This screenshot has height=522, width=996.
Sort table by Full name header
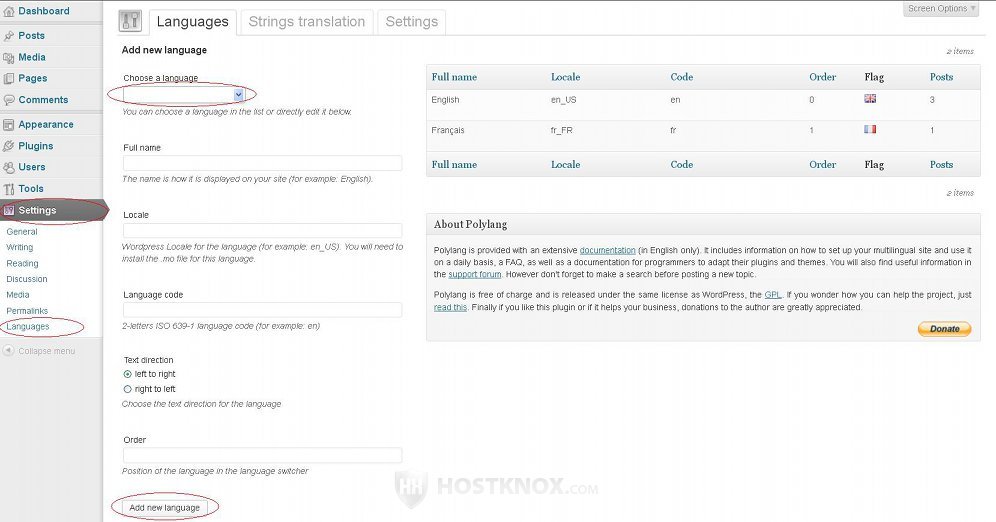454,77
